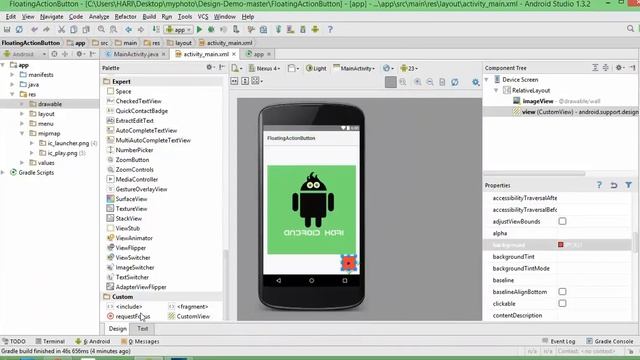
Task: Select the red floating button in preview
Action: tap(349, 263)
